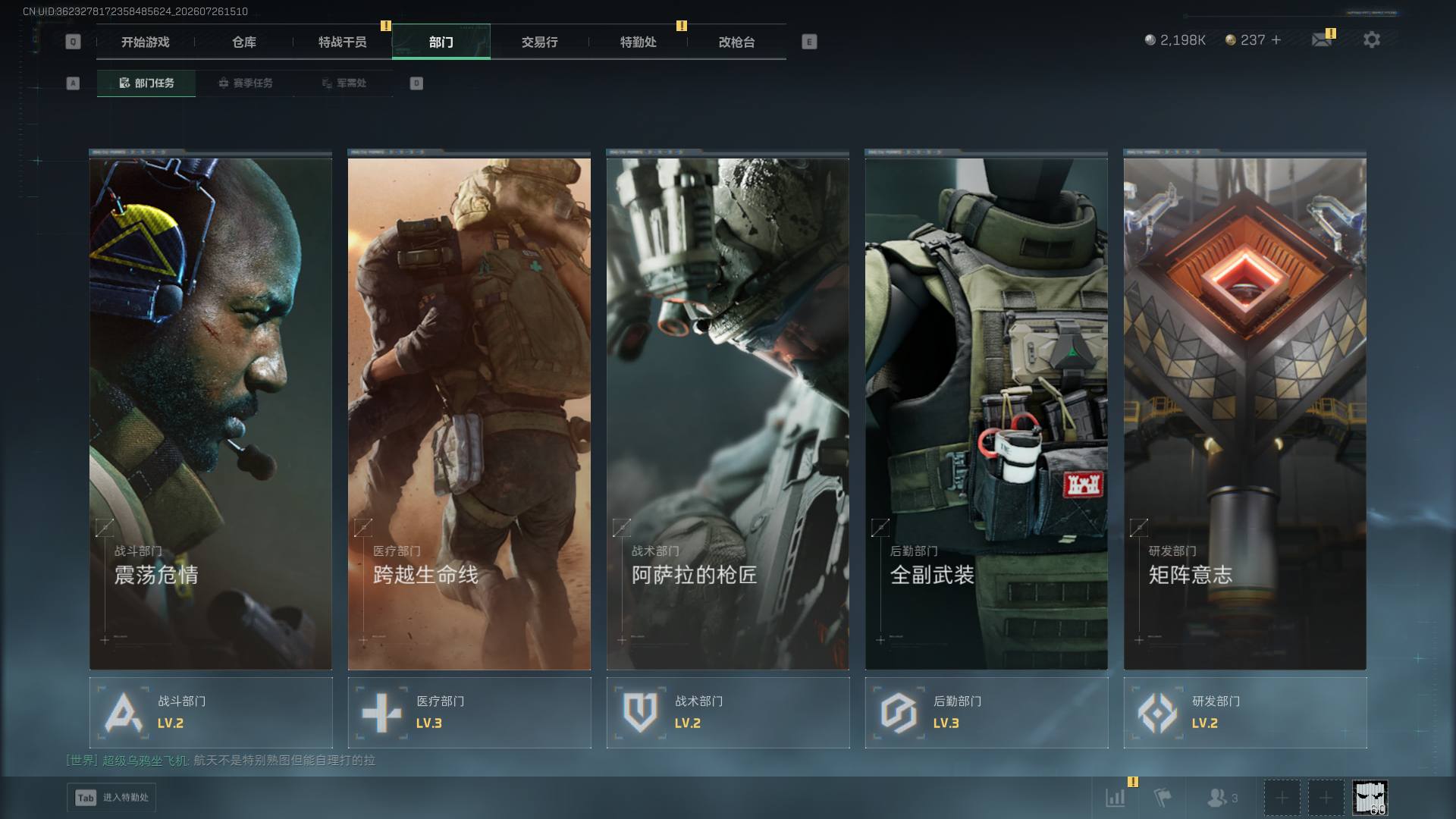Open the mail inbox envelope icon

(x=1322, y=39)
